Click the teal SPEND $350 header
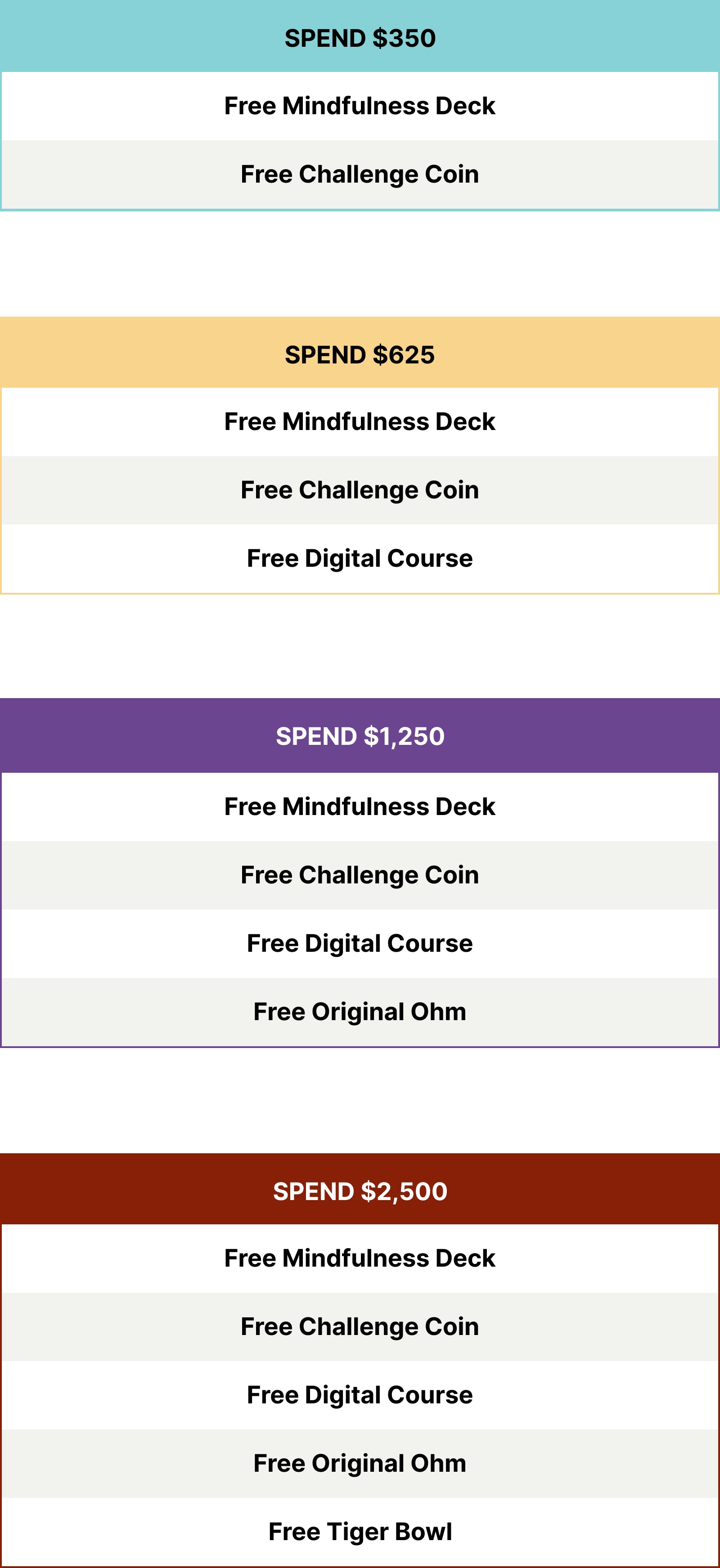720x1568 pixels. tap(360, 38)
